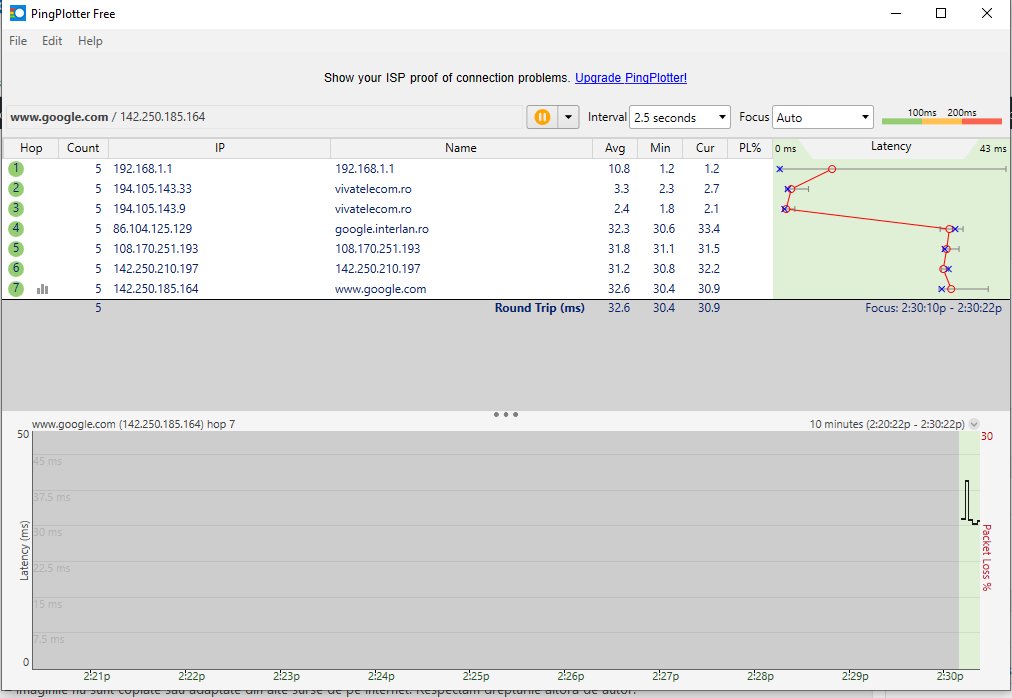The height and width of the screenshot is (698, 1012).
Task: Open the File menu
Action: pos(18,41)
